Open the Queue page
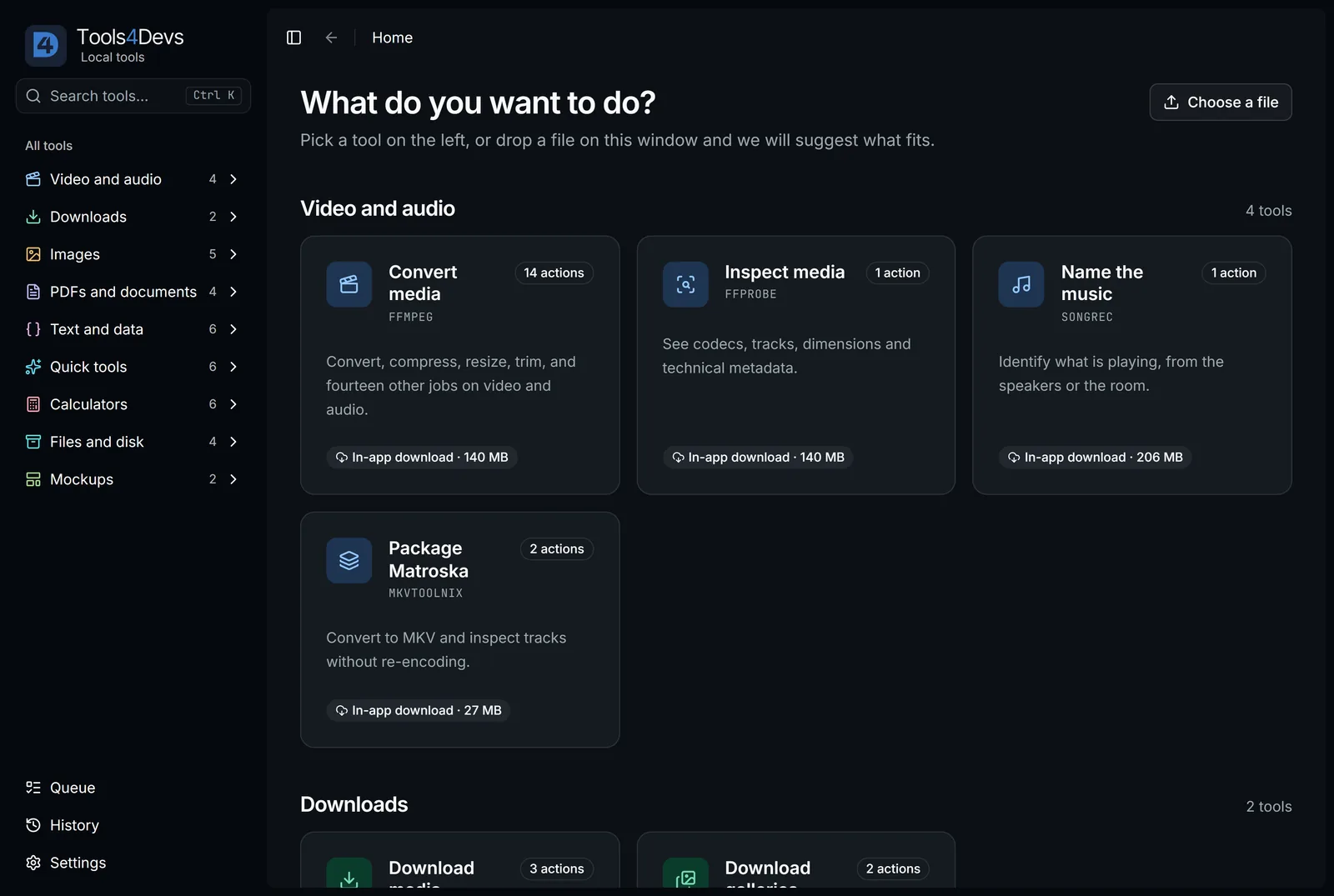1334x896 pixels. point(133,788)
